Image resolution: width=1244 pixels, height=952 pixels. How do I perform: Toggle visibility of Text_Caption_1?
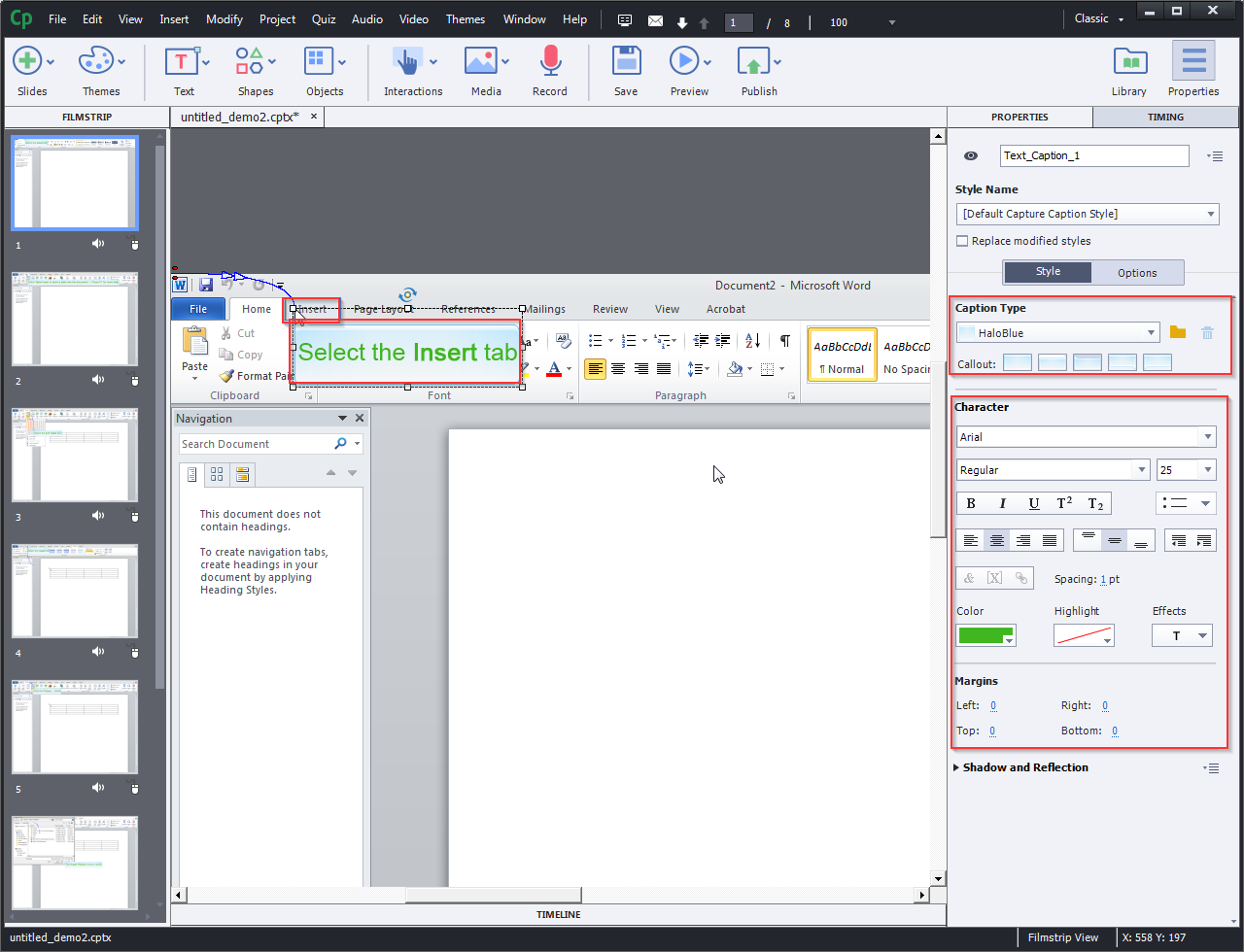[969, 155]
